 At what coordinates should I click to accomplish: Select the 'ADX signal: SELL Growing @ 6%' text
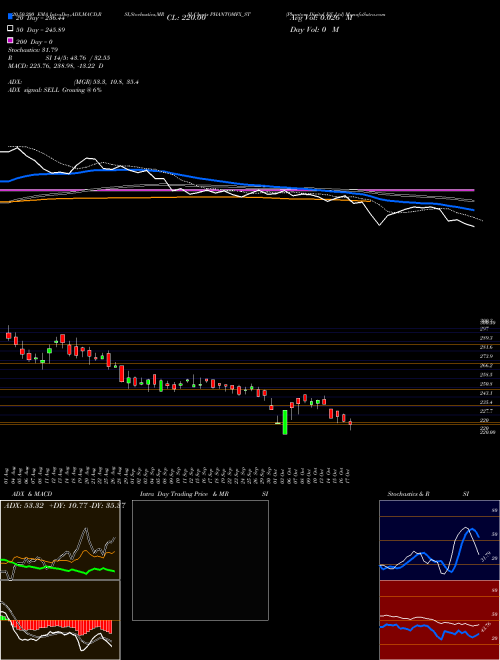tap(55, 90)
